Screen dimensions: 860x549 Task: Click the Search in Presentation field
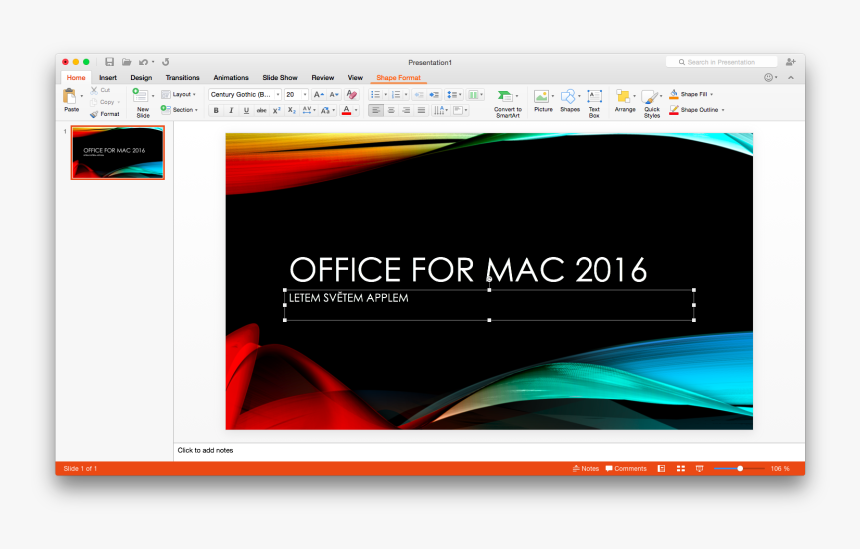(x=721, y=62)
